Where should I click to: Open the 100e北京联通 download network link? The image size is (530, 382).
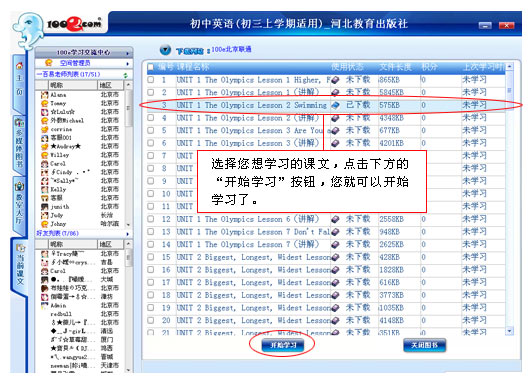(x=232, y=49)
